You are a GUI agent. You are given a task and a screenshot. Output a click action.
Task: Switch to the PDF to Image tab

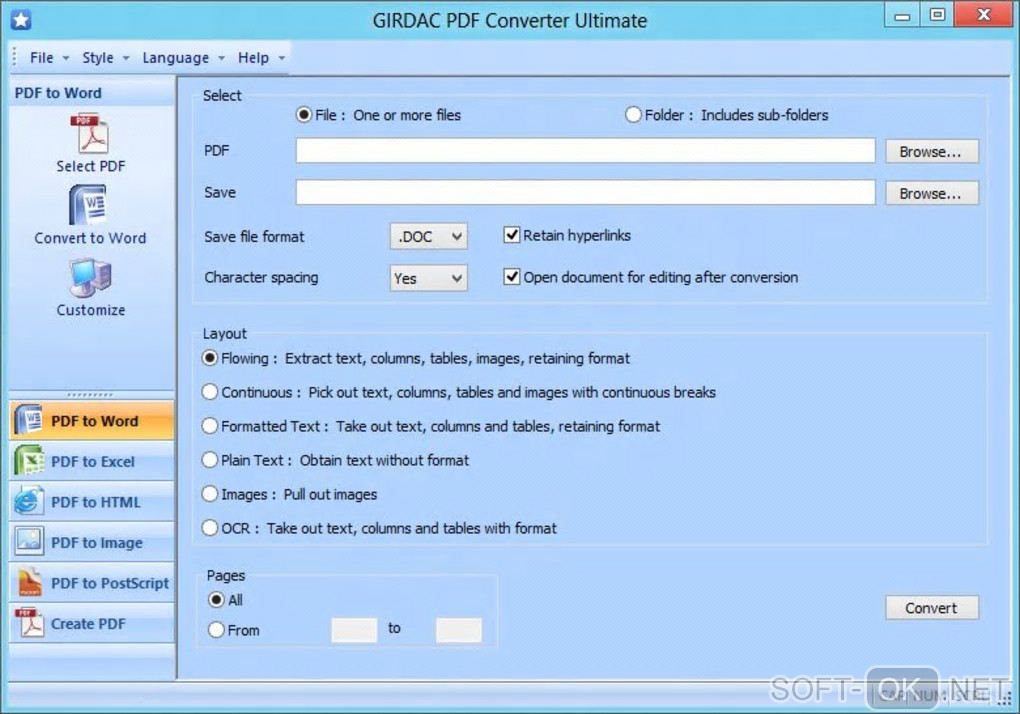(x=92, y=542)
